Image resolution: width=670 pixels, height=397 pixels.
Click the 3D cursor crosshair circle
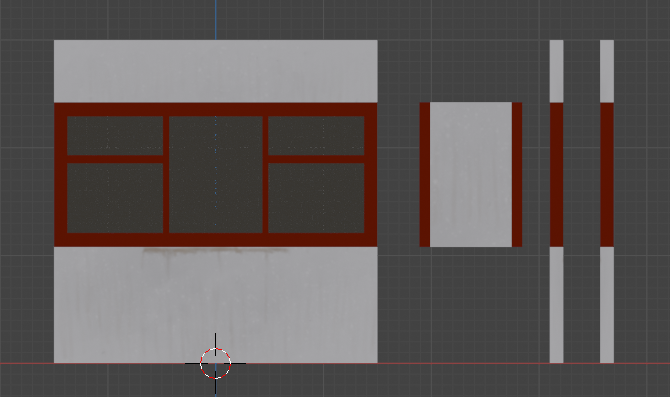[215, 364]
